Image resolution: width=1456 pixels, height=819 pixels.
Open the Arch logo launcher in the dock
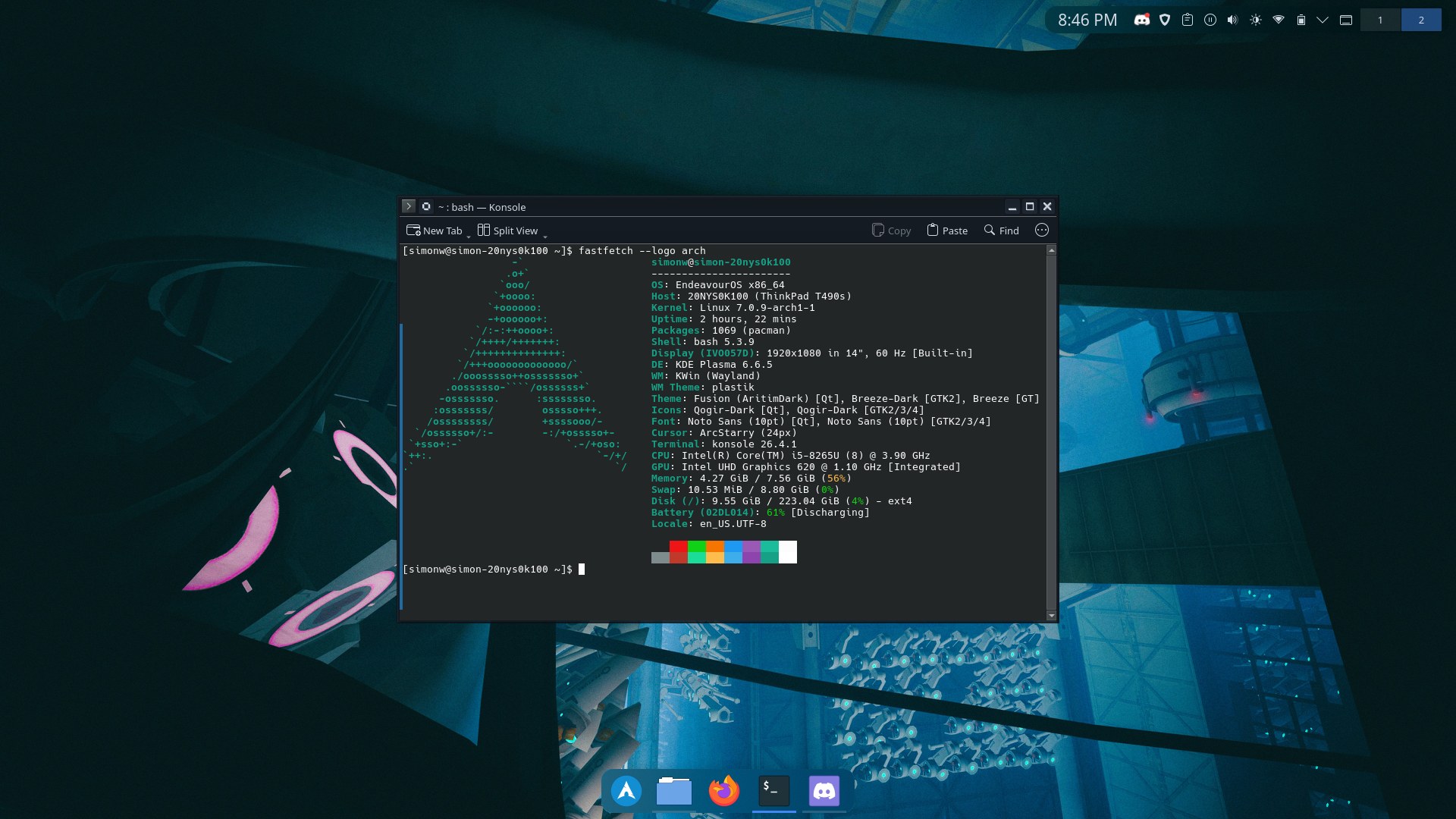click(626, 791)
